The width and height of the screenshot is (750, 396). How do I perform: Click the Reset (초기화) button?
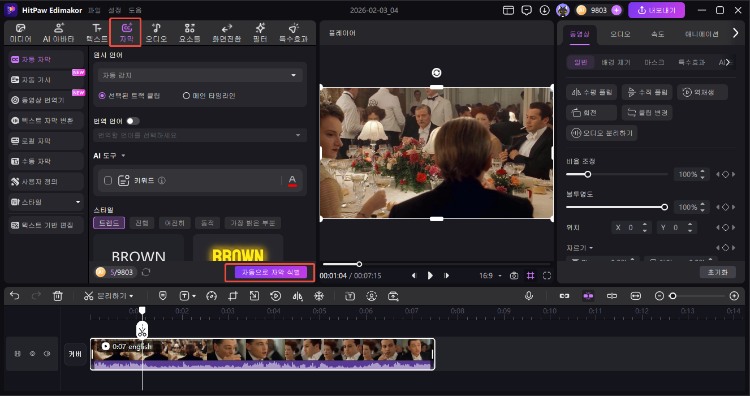717,272
